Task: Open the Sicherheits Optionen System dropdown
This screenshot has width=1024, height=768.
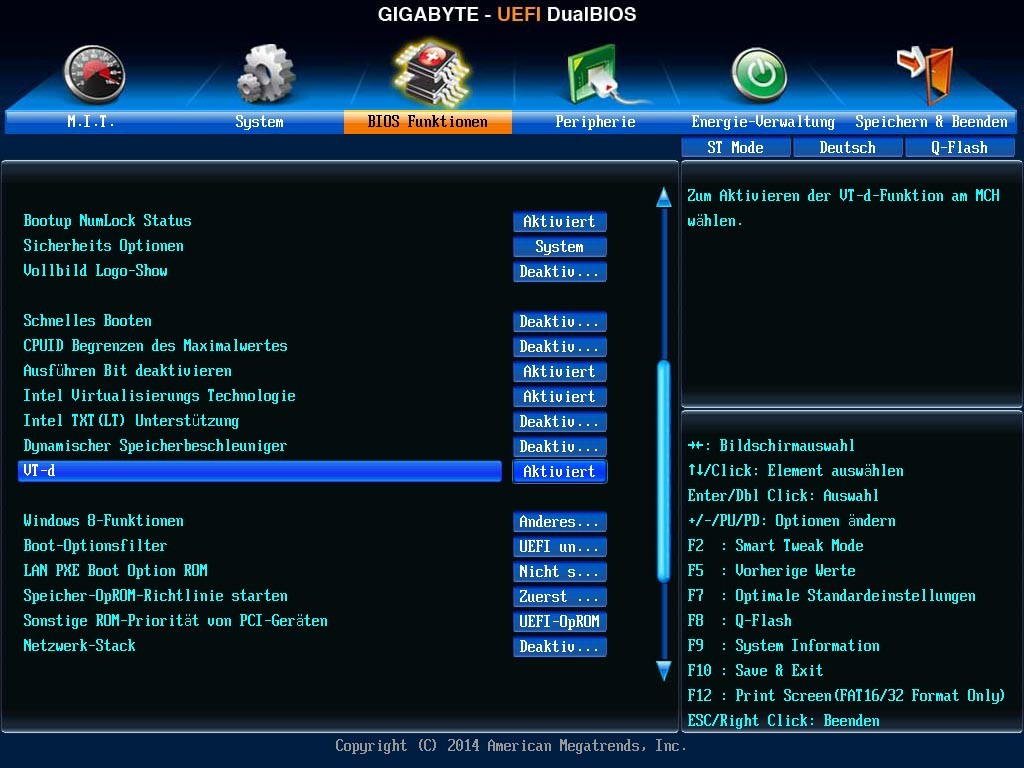Action: [x=560, y=246]
